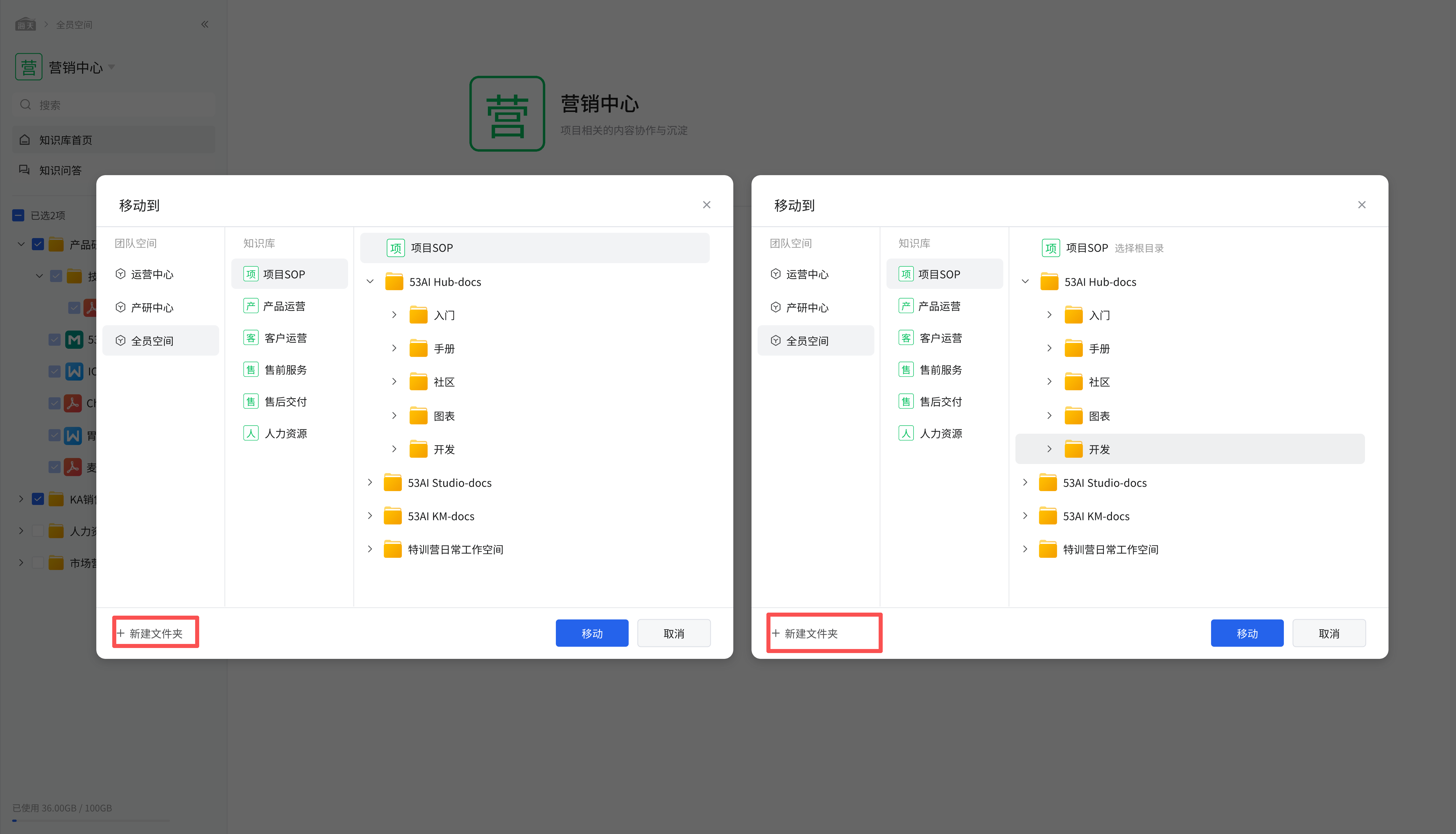Open 知识问答 chat icon in sidebar
This screenshot has height=834, width=1456.
point(25,170)
